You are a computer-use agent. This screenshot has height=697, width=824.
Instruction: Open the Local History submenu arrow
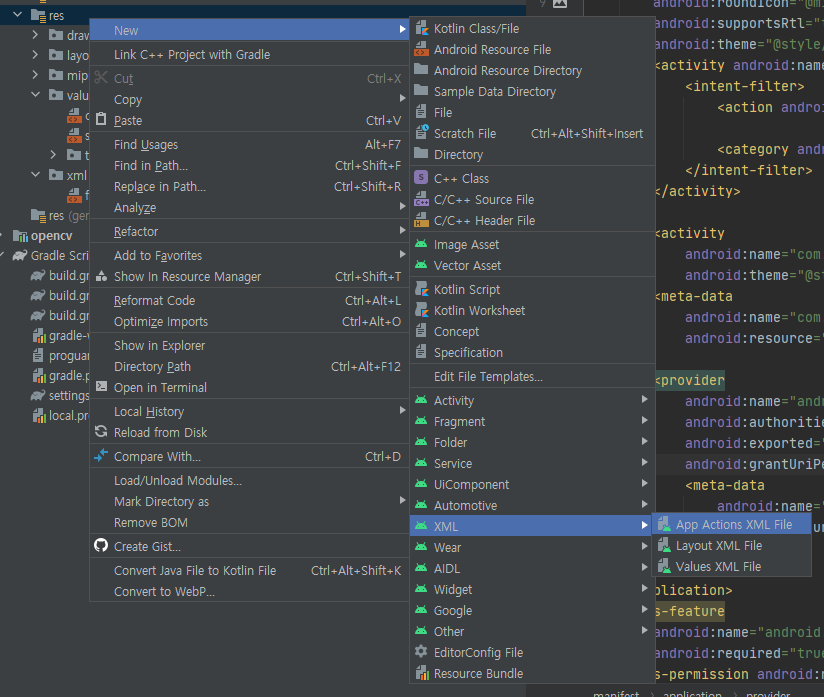[402, 410]
